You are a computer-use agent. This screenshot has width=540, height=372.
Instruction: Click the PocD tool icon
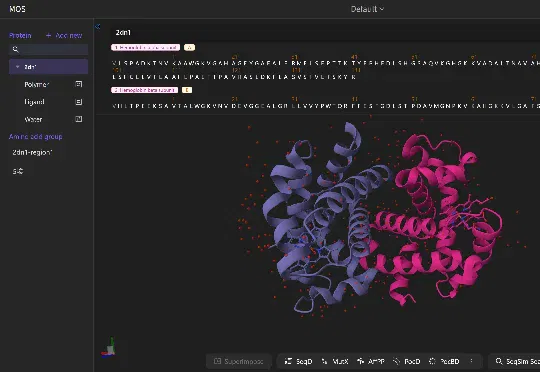pyautogui.click(x=396, y=361)
